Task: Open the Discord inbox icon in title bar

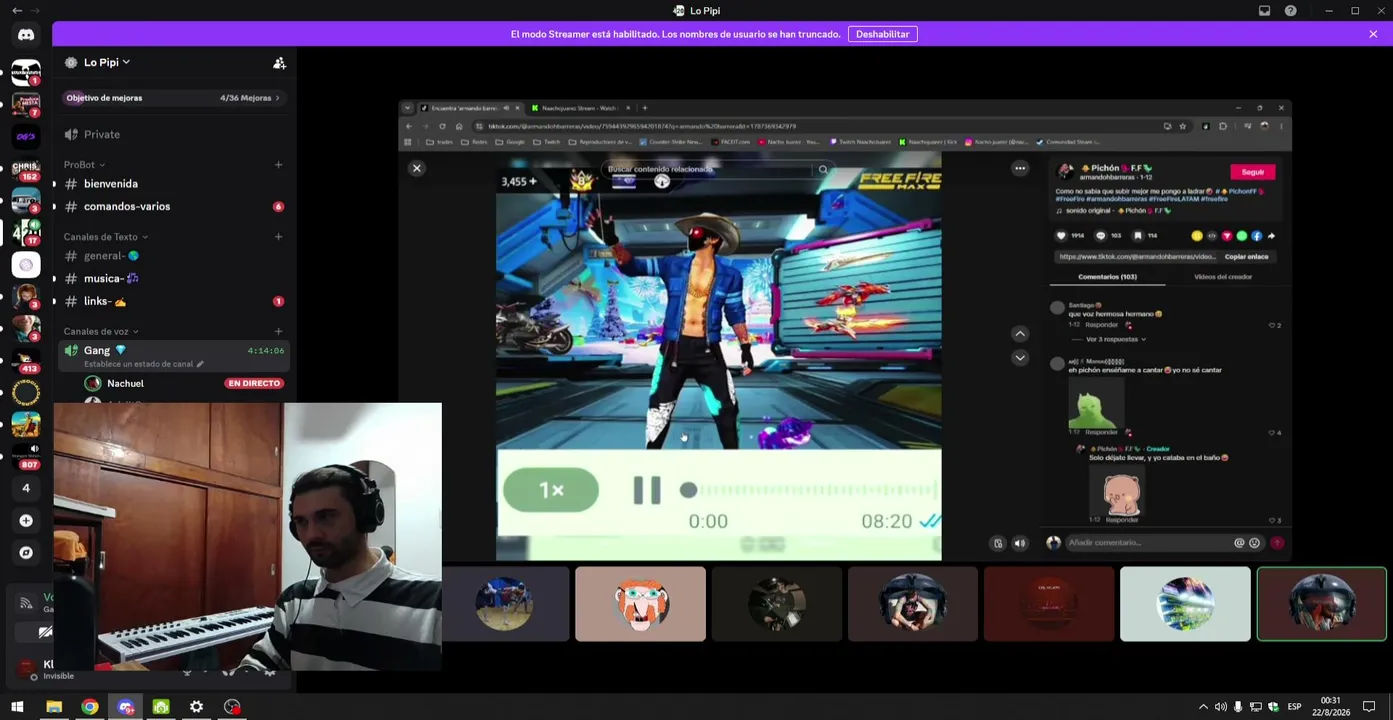Action: coord(1264,11)
